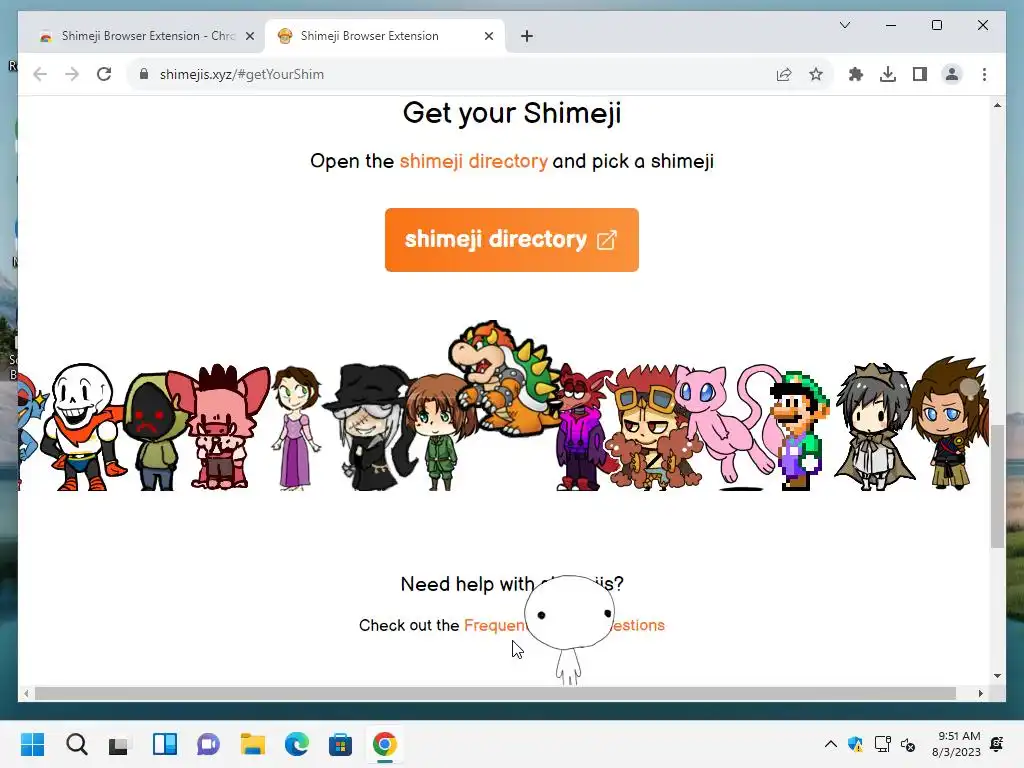Open File Explorer from the taskbar
The image size is (1024, 768).
pyautogui.click(x=252, y=744)
